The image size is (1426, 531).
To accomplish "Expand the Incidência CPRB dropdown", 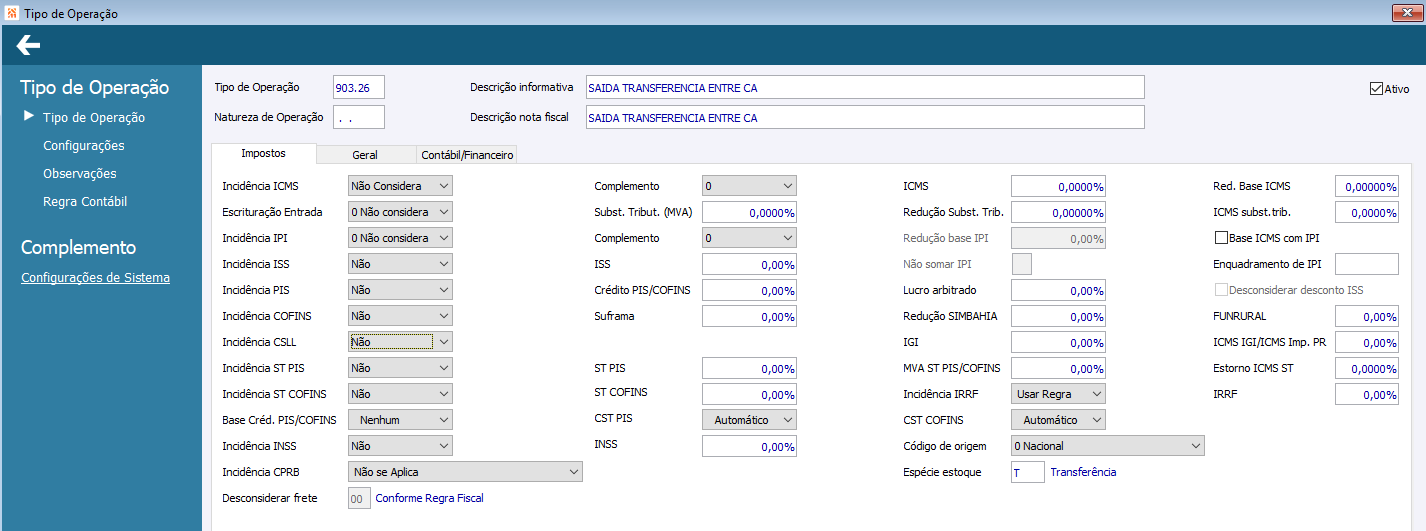I will point(465,472).
